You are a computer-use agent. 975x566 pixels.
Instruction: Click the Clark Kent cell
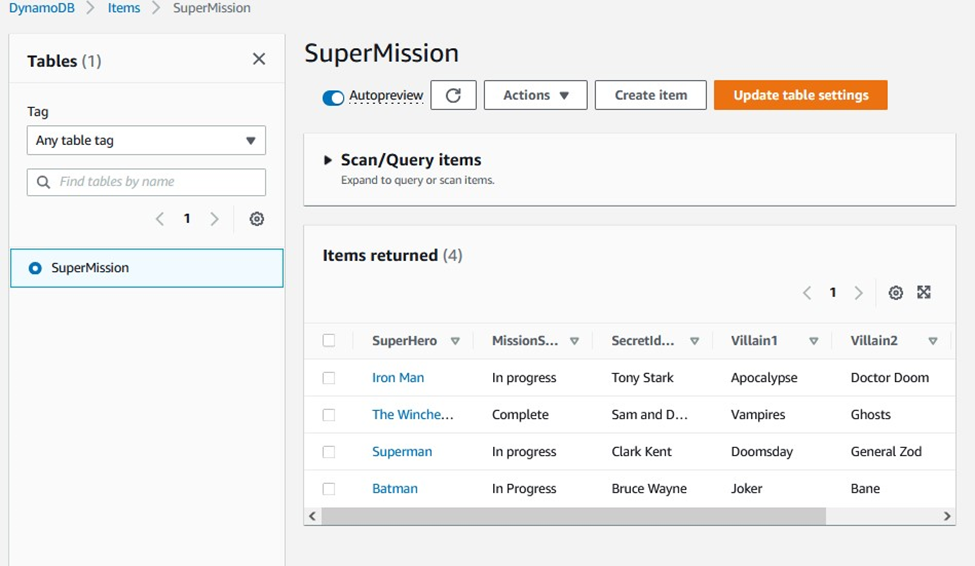point(641,452)
